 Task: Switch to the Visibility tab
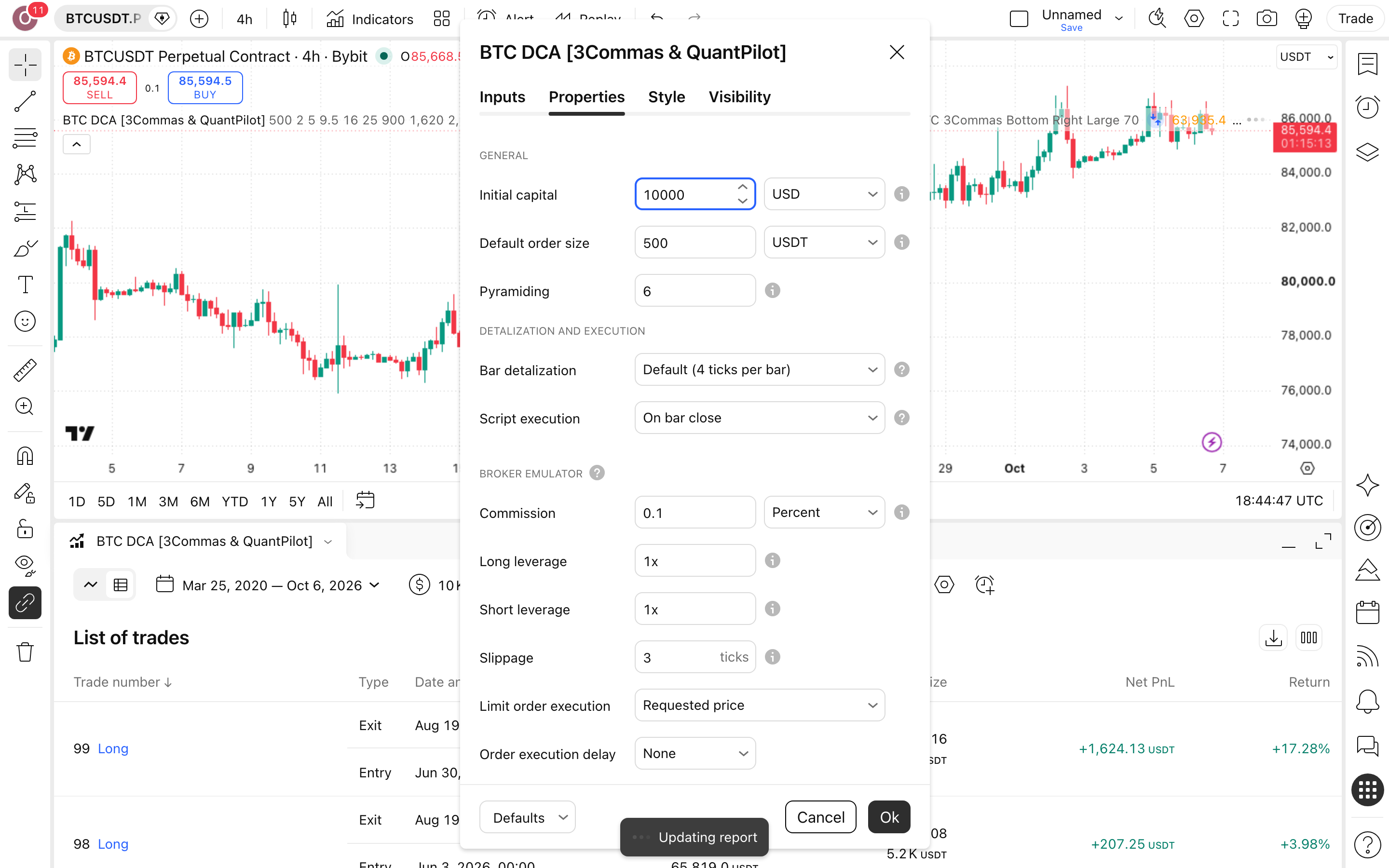[x=739, y=97]
